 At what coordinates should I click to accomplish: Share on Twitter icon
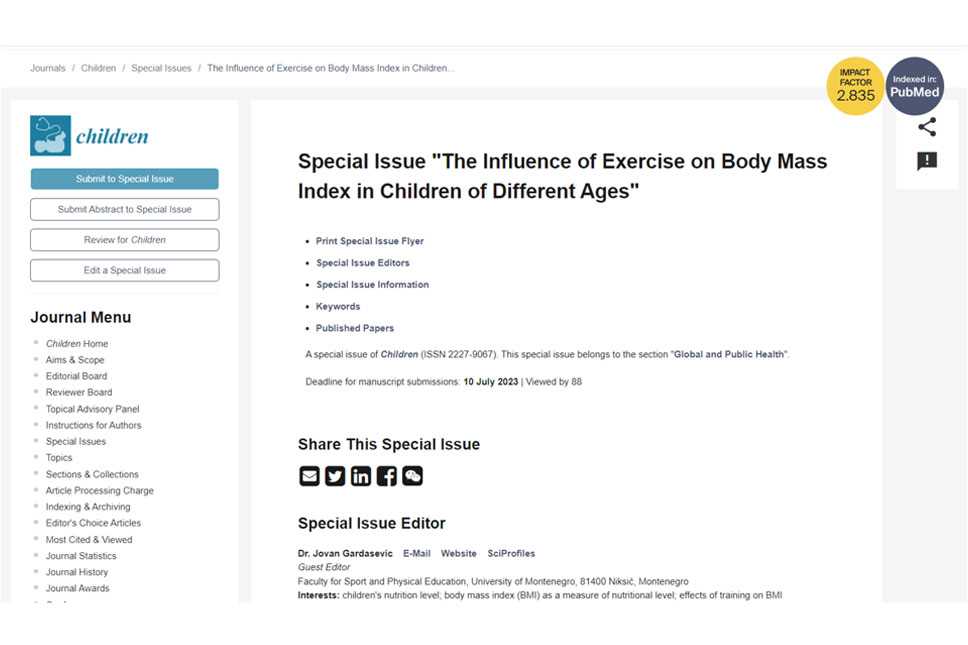[335, 476]
